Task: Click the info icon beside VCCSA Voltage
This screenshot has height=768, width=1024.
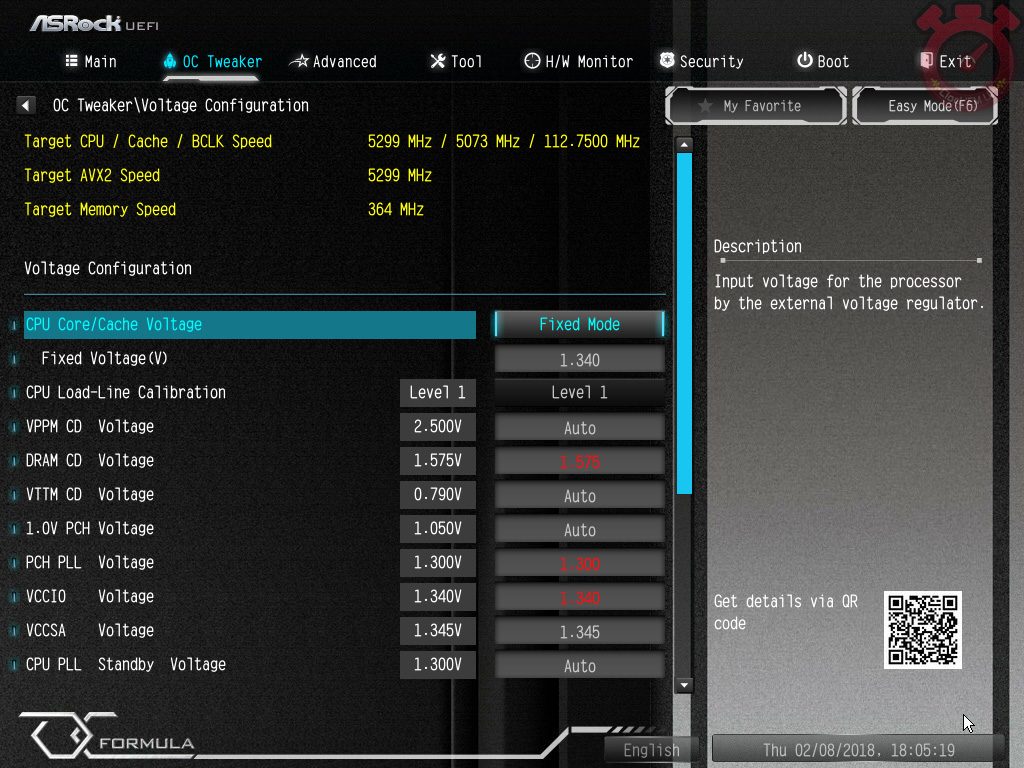Action: pos(14,631)
